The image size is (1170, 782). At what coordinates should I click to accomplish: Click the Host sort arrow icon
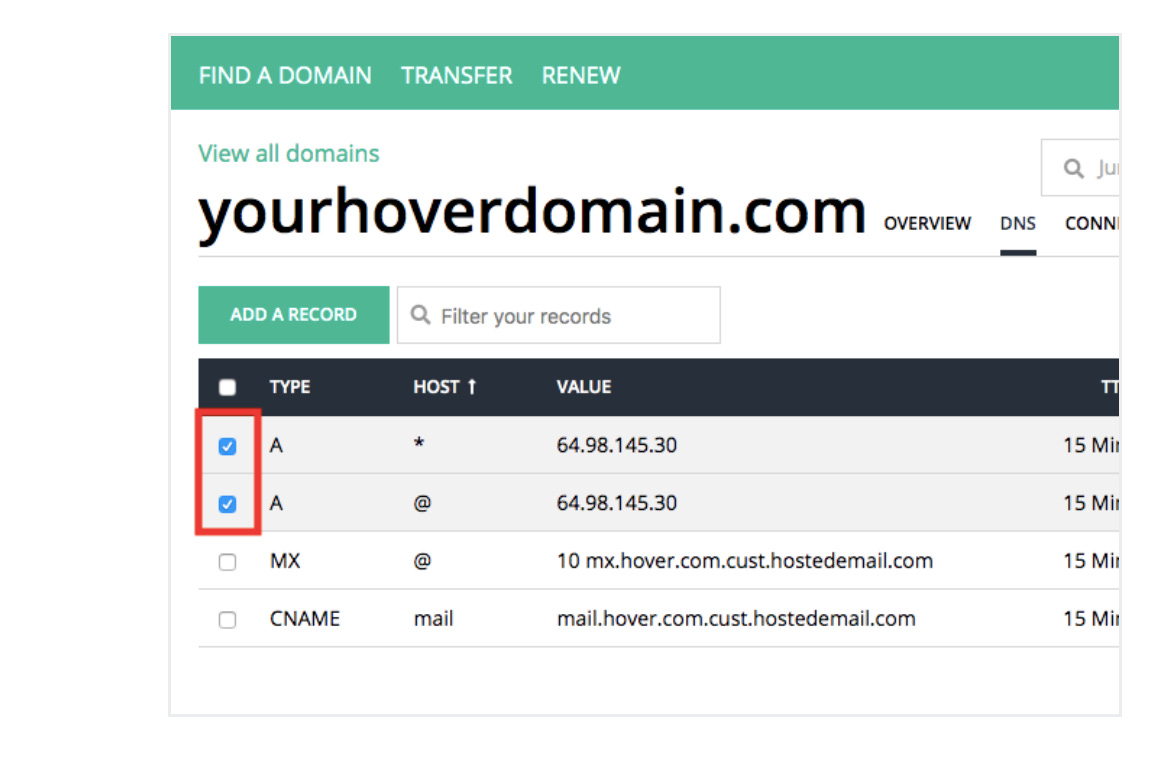coord(472,387)
